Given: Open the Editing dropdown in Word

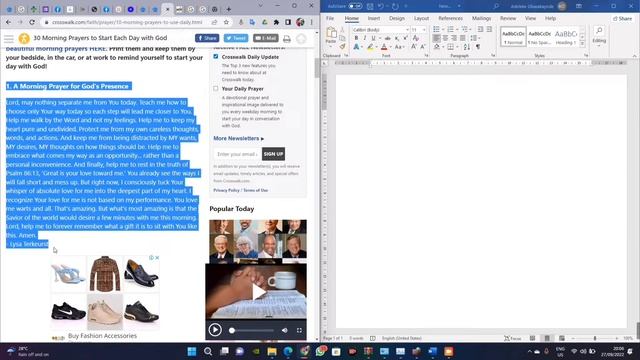Looking at the screenshot, I should (x=599, y=36).
